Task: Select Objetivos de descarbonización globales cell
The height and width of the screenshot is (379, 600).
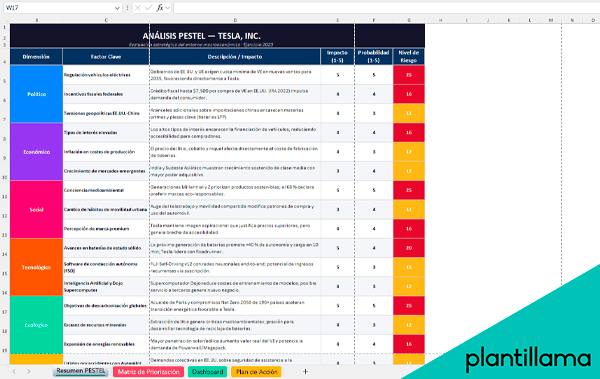Action: 106,305
